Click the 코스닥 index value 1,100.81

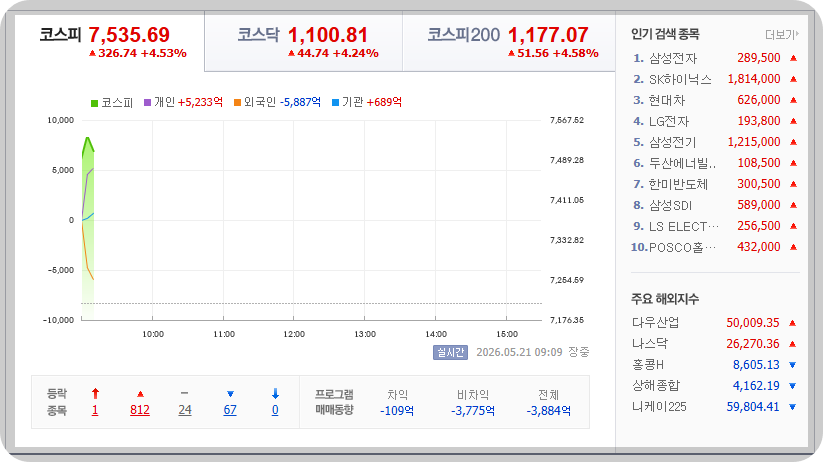(328, 35)
